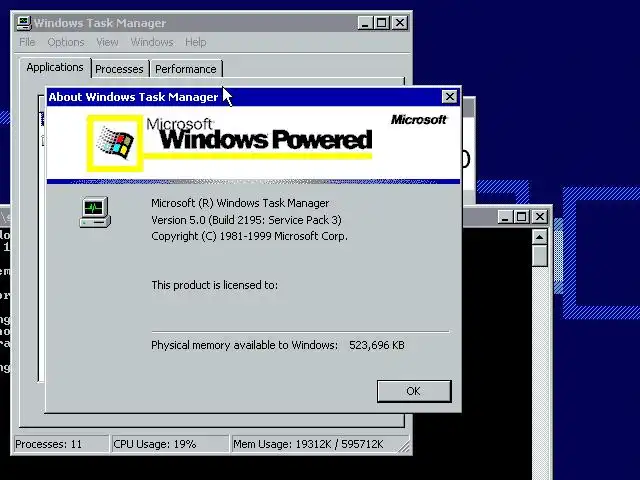Image resolution: width=640 pixels, height=480 pixels.
Task: Close the Windows Task Manager window
Action: (400, 23)
